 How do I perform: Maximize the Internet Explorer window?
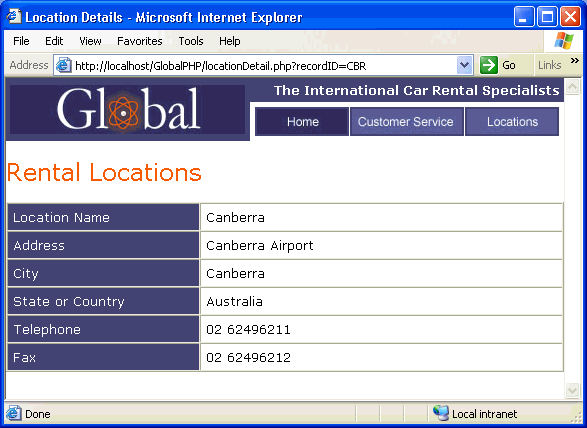click(547, 17)
